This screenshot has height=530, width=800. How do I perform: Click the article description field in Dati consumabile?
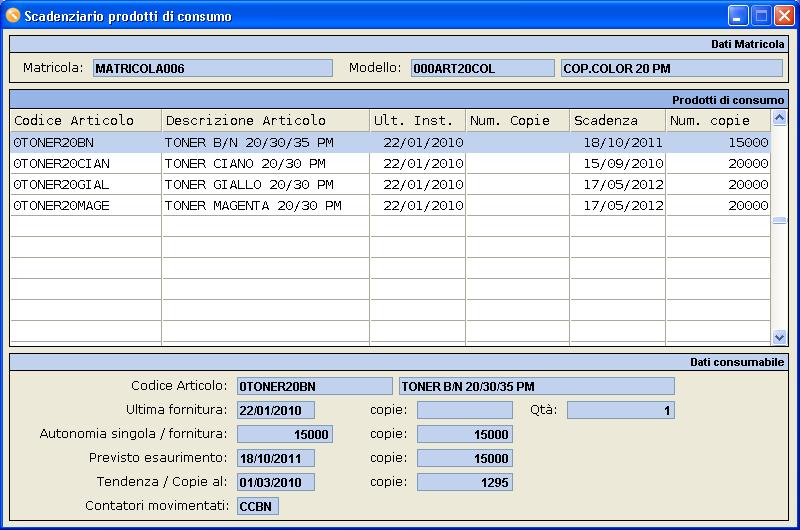click(x=537, y=386)
